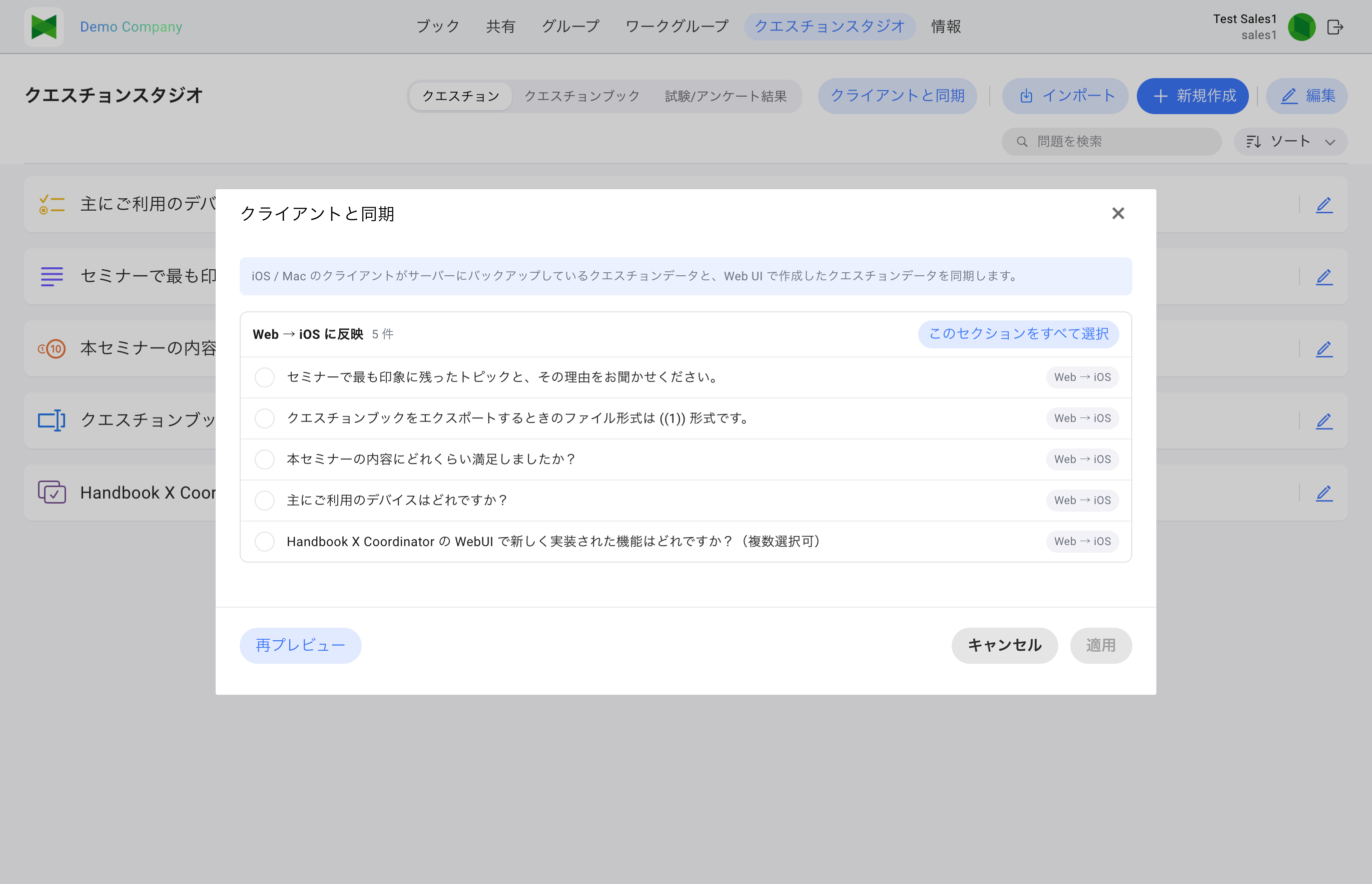Click the インポート button
This screenshot has width=1372, height=884.
pyautogui.click(x=1066, y=96)
